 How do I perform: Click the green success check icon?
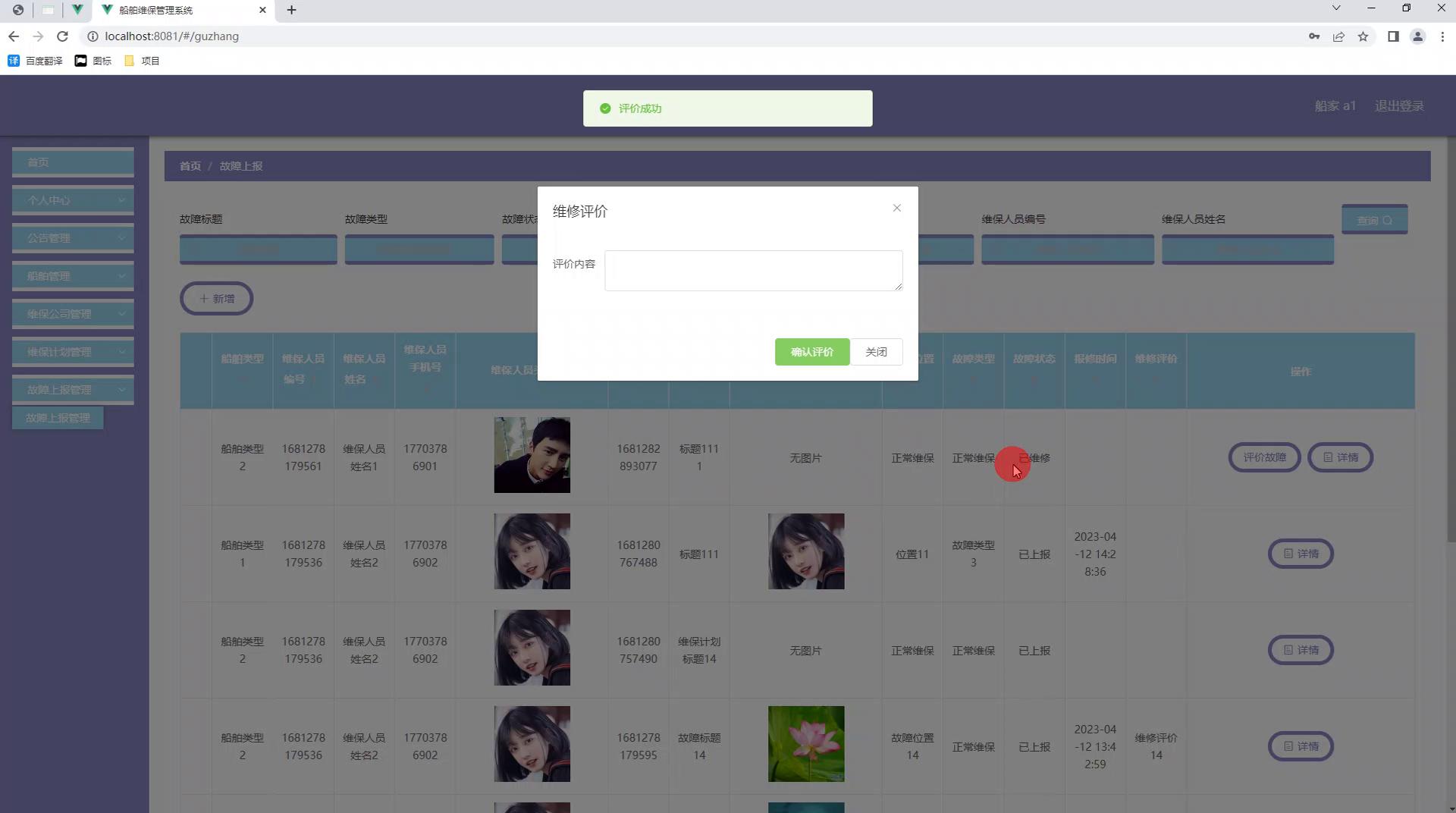coord(605,108)
